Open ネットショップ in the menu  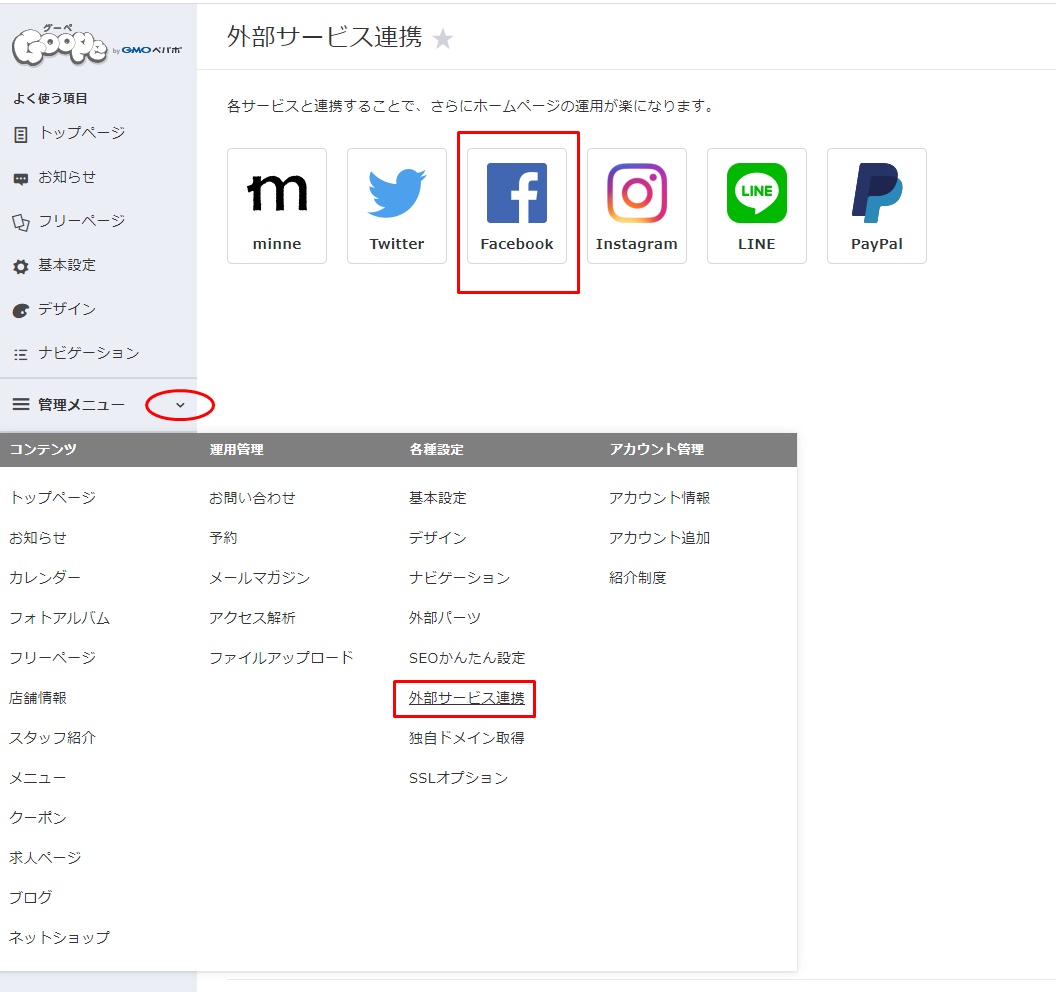[x=59, y=937]
